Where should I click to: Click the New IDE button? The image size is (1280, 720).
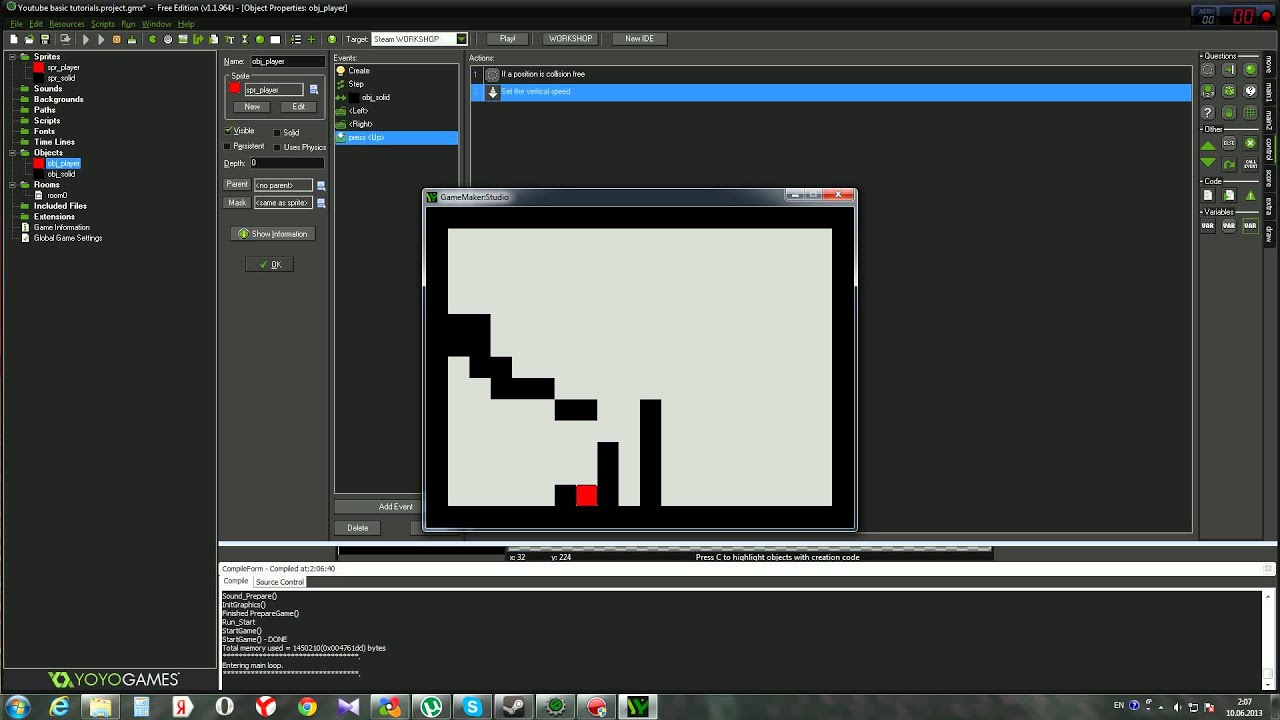(x=639, y=39)
